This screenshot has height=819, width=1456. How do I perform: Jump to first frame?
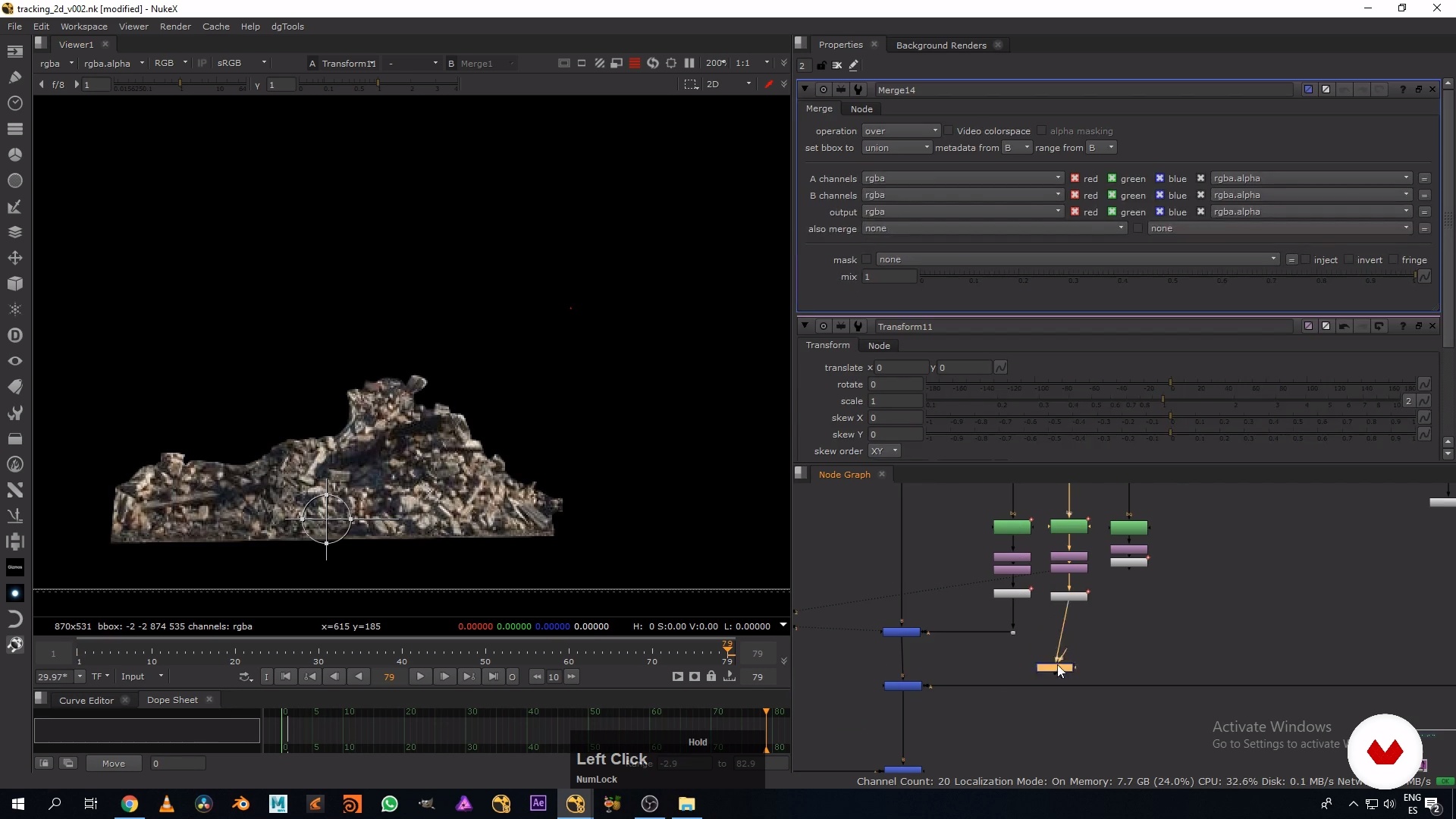(x=286, y=676)
